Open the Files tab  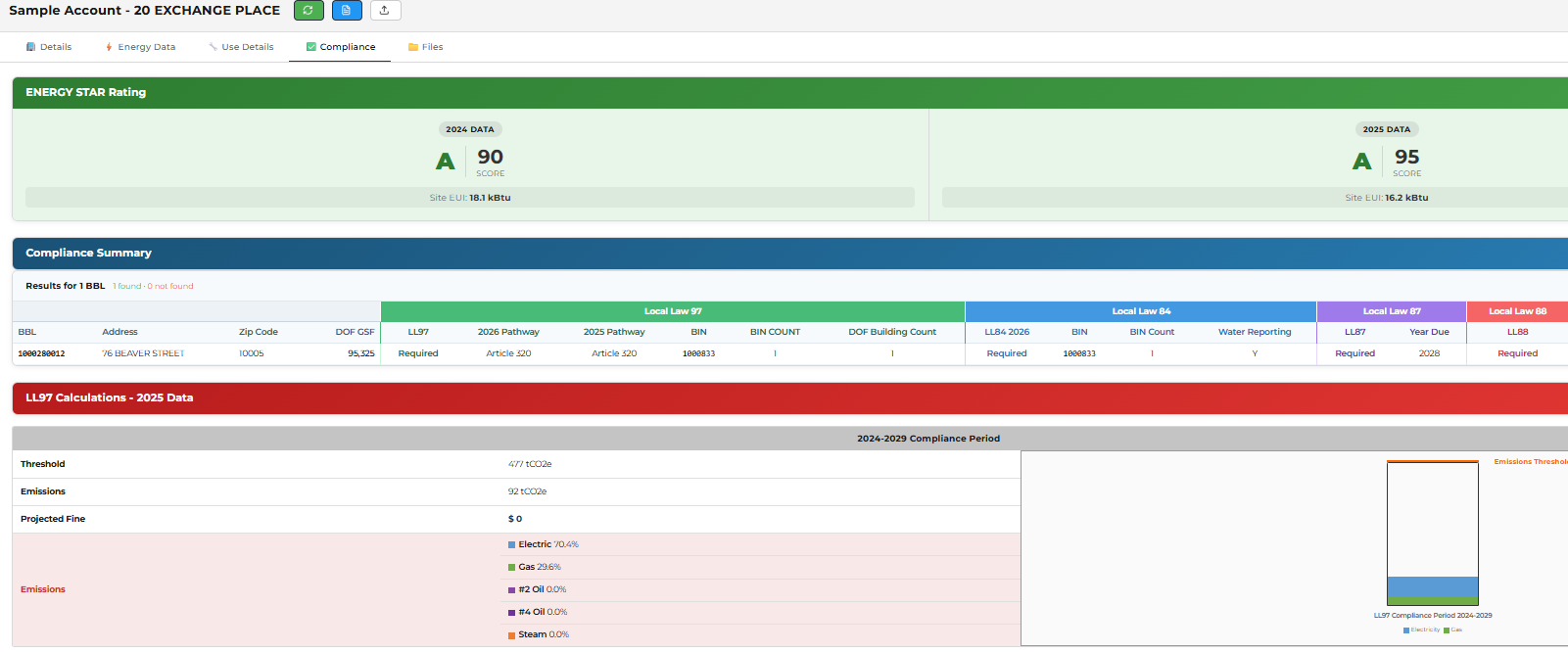[x=425, y=47]
